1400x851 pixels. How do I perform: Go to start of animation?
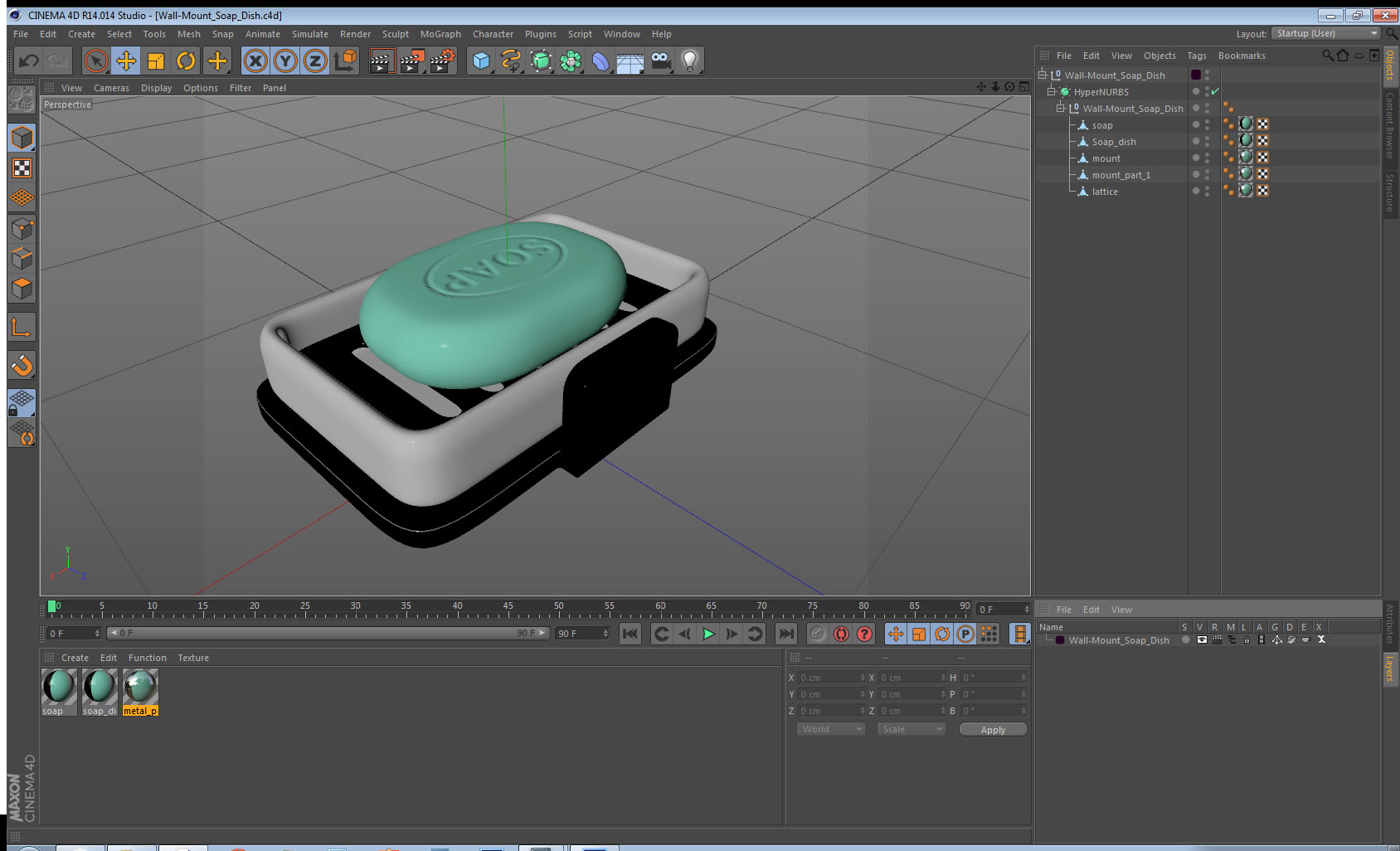tap(630, 634)
